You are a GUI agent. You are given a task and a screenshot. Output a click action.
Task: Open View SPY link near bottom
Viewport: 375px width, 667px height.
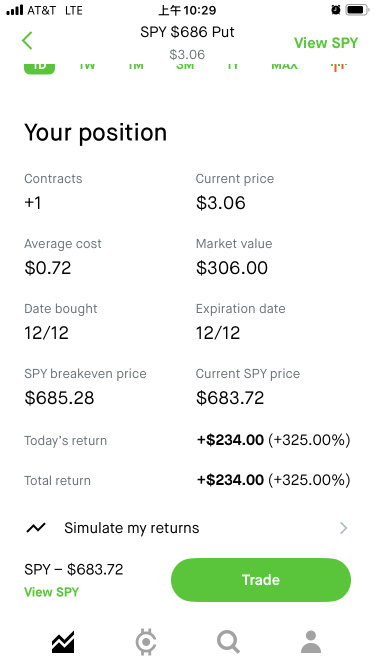tap(51, 592)
